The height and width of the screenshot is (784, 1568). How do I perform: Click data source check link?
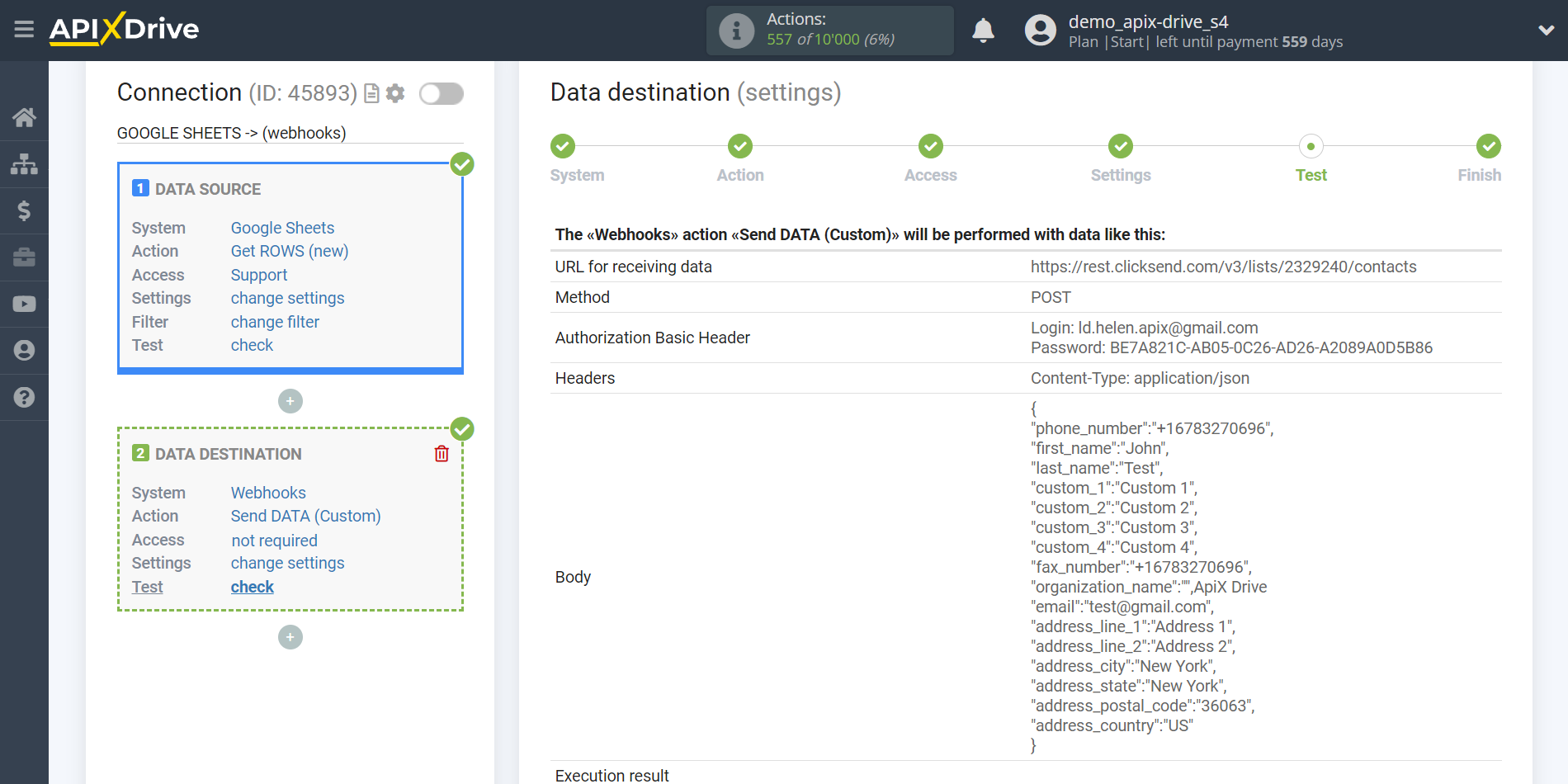(x=252, y=345)
